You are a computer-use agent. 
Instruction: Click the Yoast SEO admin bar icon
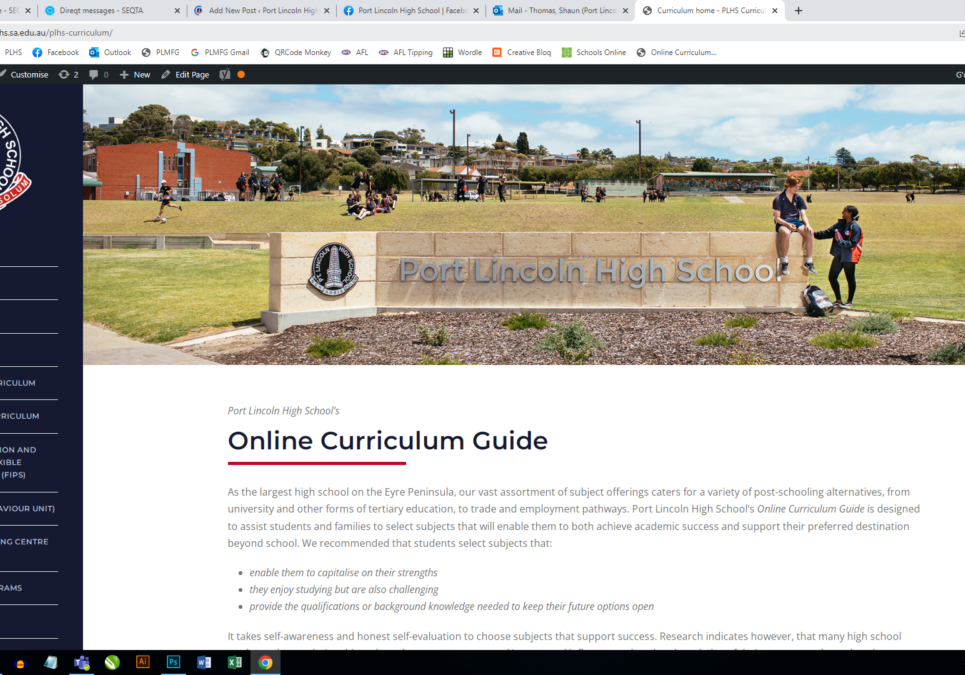225,74
